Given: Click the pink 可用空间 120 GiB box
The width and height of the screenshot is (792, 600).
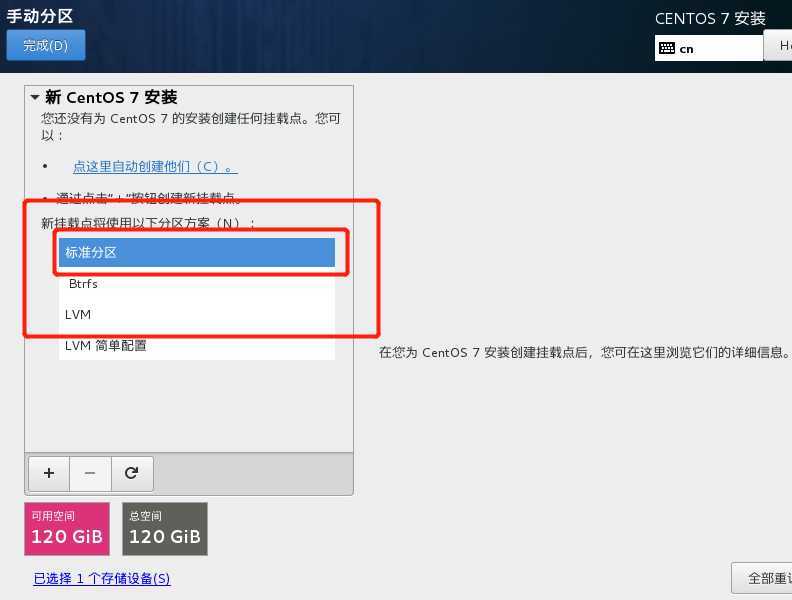Looking at the screenshot, I should pos(67,529).
